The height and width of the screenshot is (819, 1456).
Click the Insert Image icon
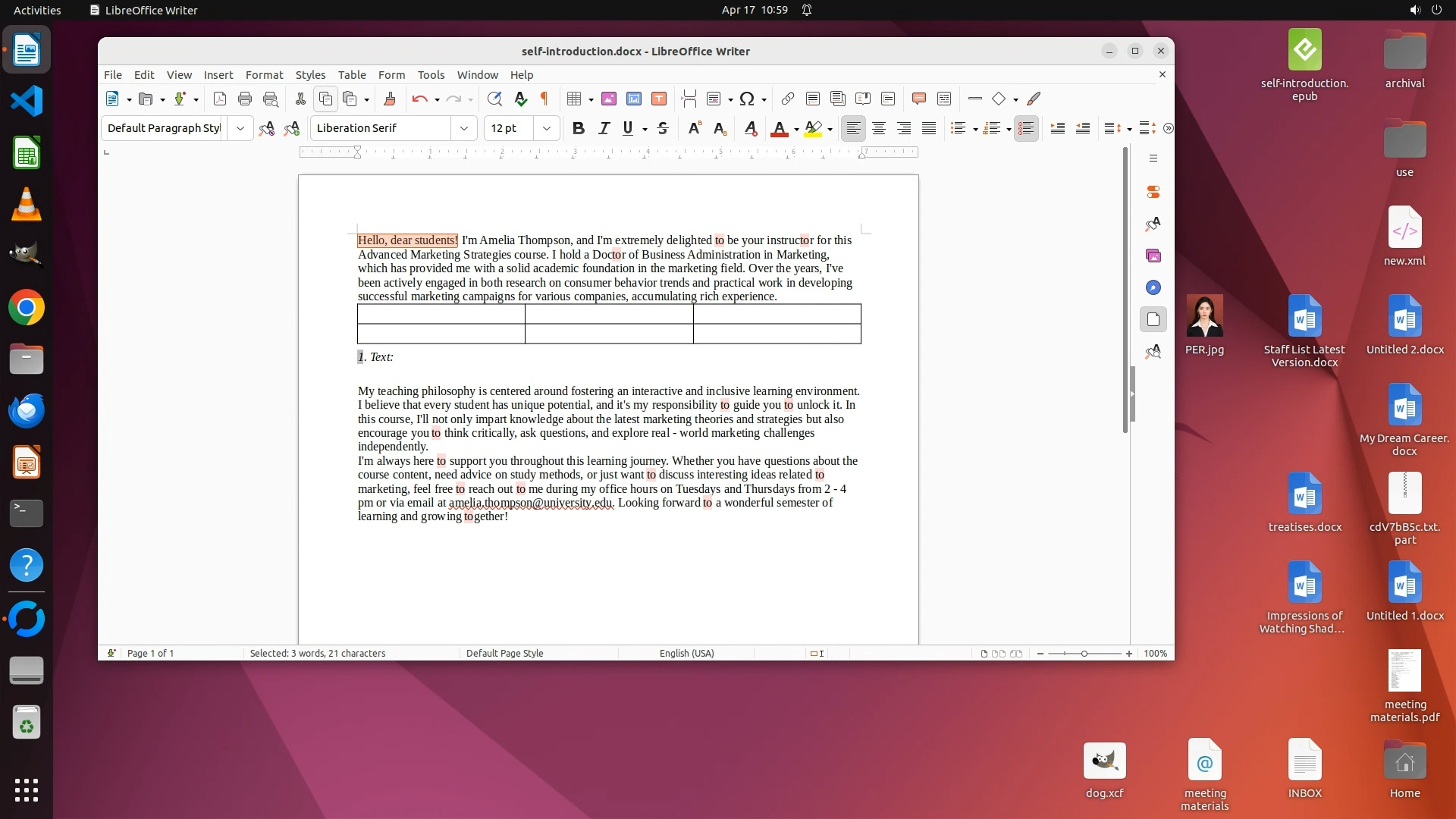(608, 99)
